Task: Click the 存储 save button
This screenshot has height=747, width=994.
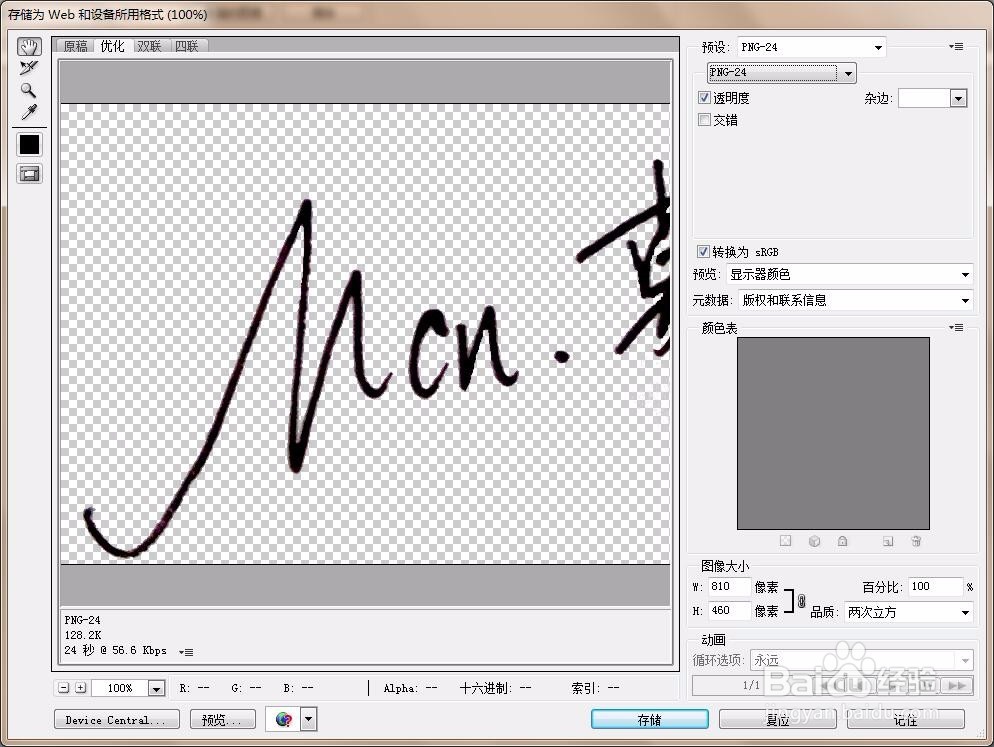Action: [x=650, y=719]
